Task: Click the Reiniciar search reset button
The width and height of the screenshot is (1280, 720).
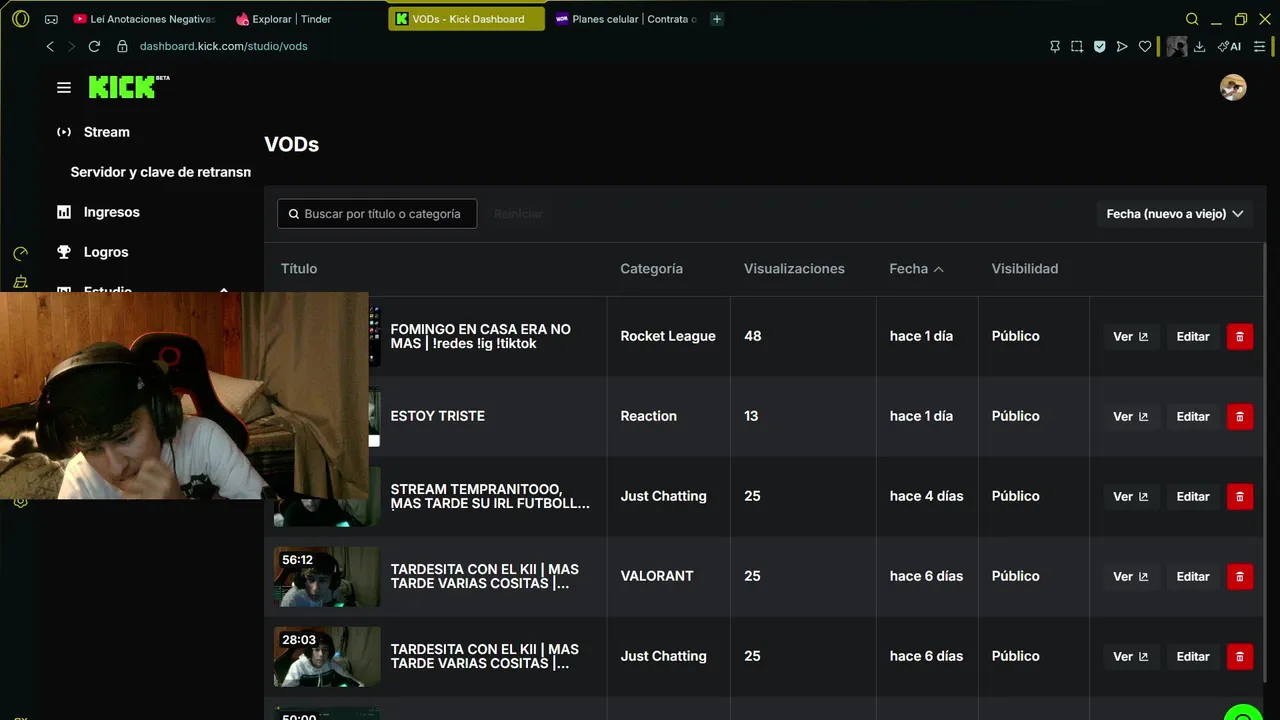Action: point(518,214)
